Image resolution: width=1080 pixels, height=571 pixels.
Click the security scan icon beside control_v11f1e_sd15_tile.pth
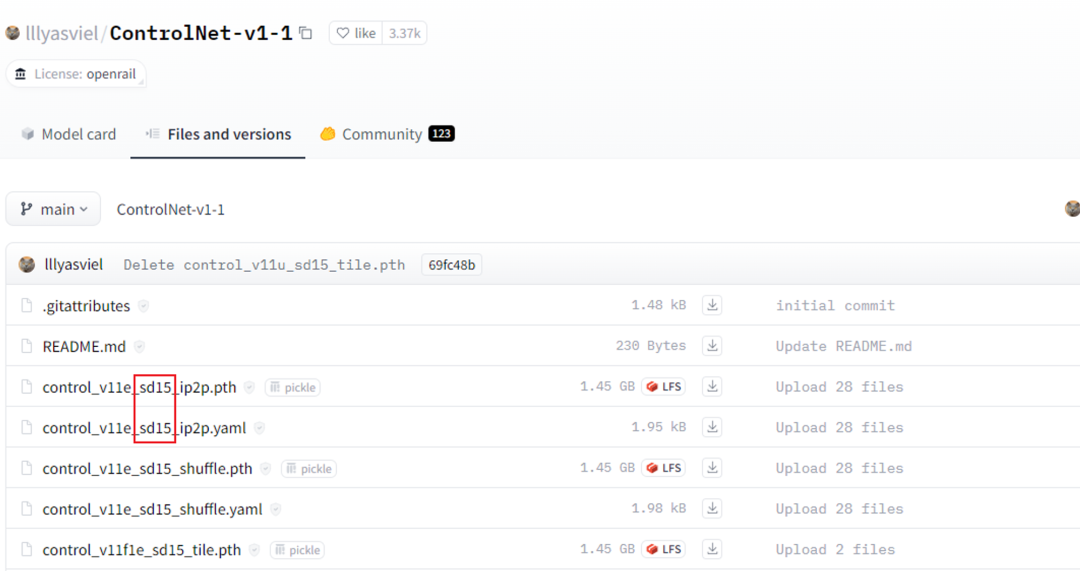(x=254, y=550)
